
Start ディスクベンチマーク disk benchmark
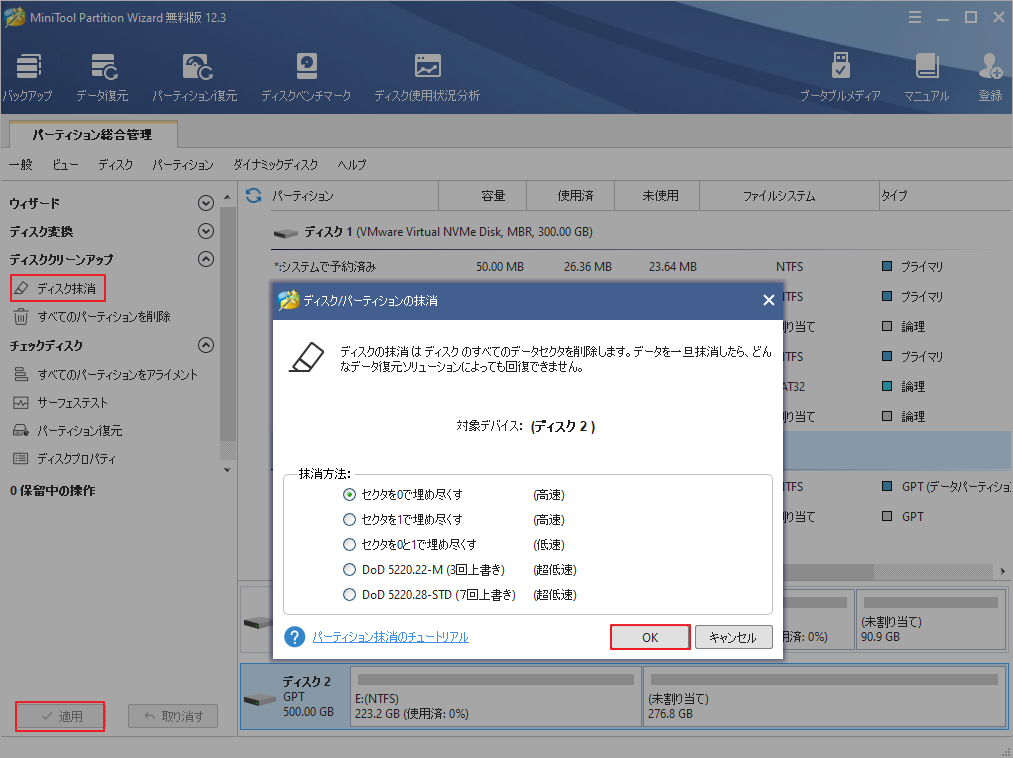tap(306, 78)
